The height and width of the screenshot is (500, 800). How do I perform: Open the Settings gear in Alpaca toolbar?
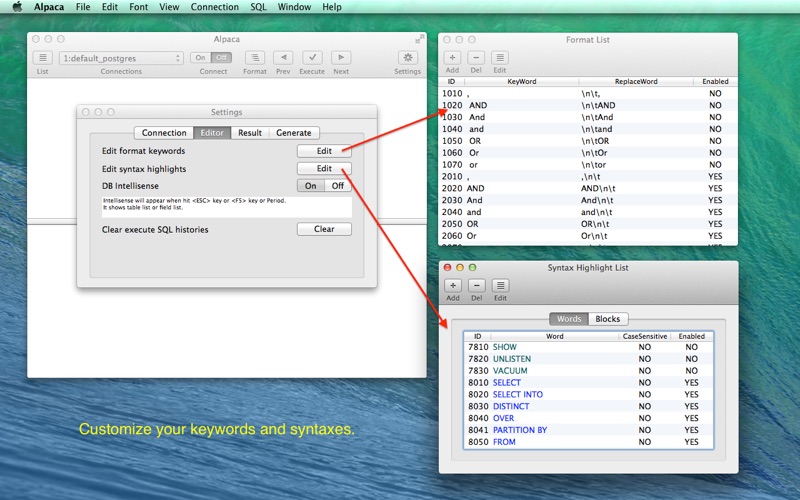tap(408, 58)
